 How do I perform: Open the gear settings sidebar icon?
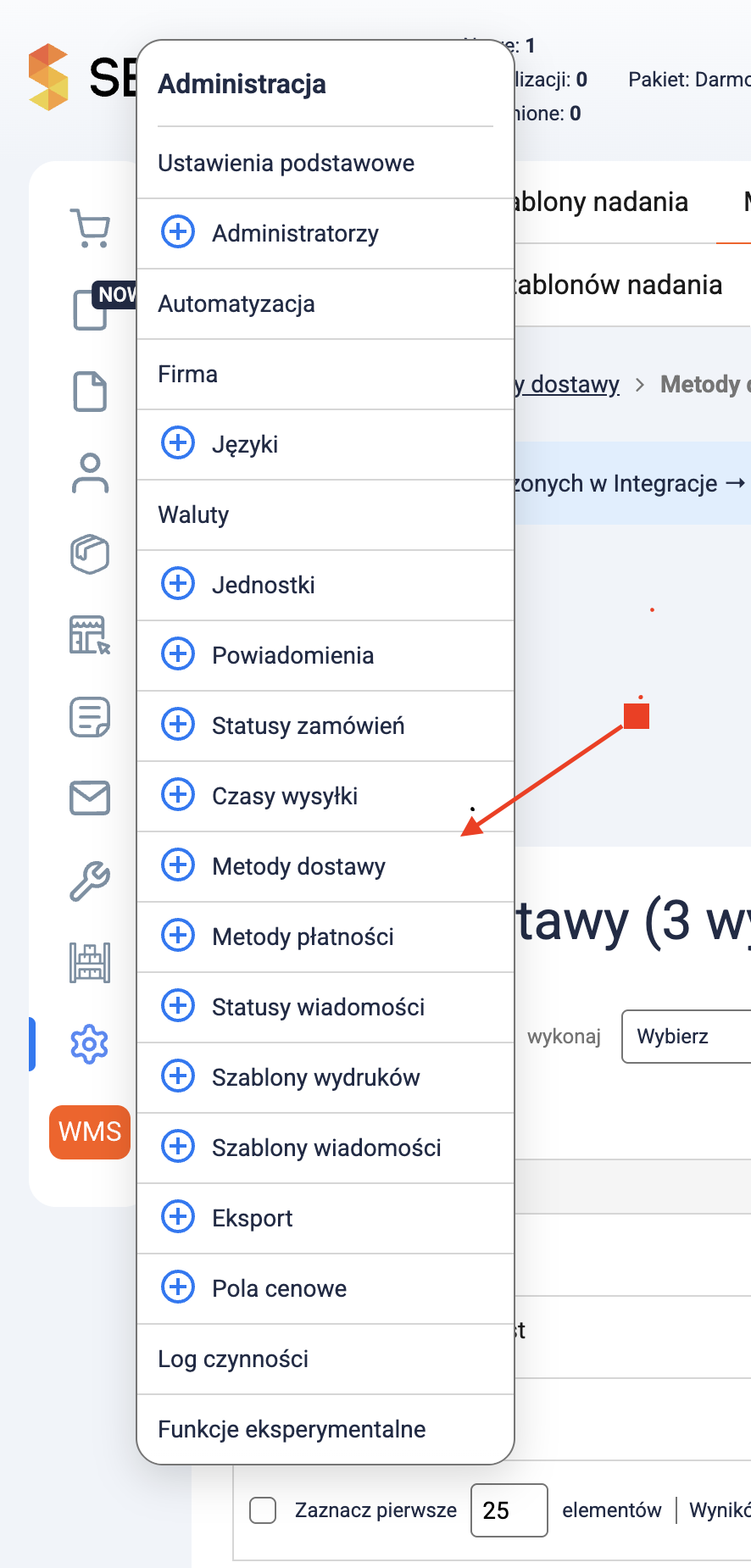(90, 1044)
